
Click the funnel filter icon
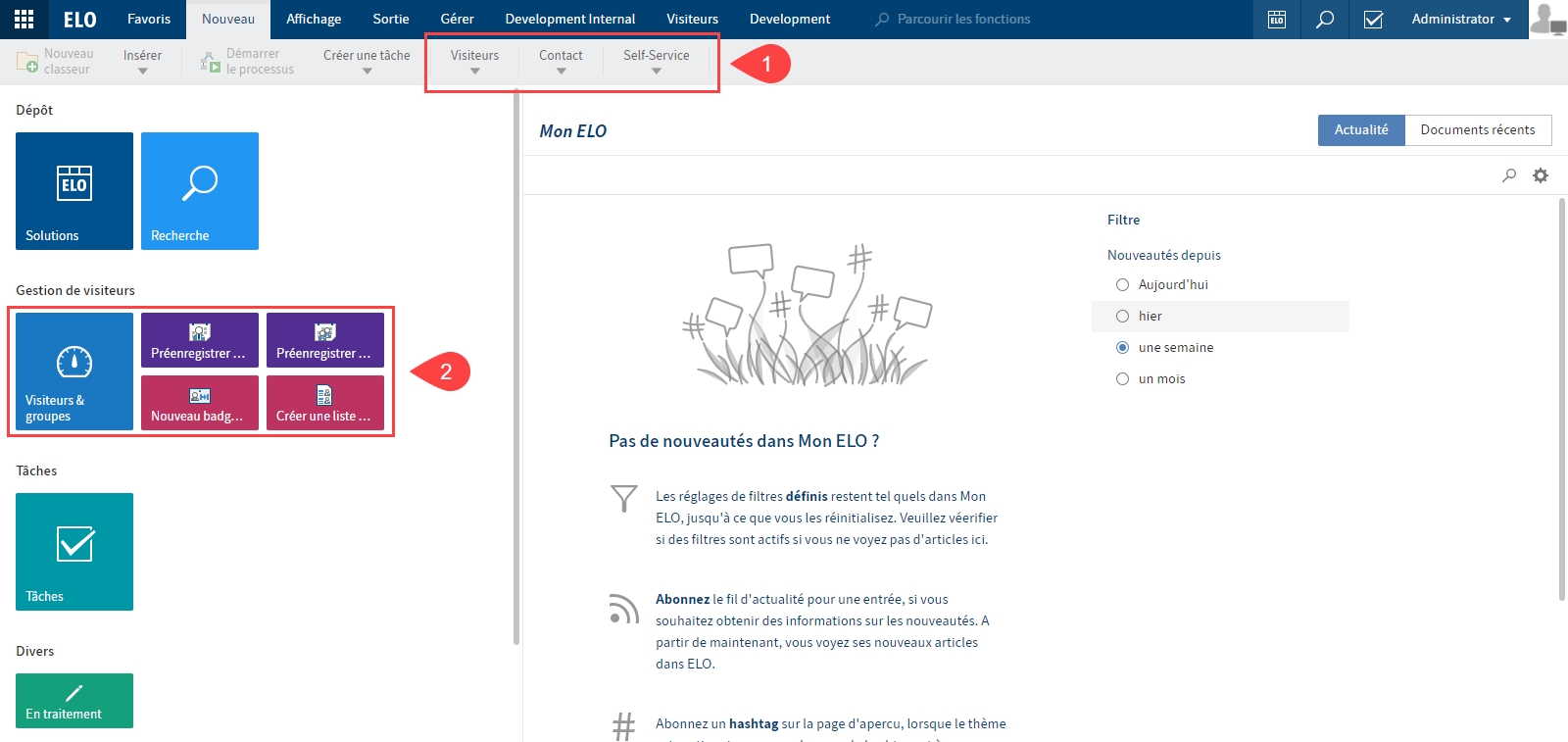(x=624, y=499)
